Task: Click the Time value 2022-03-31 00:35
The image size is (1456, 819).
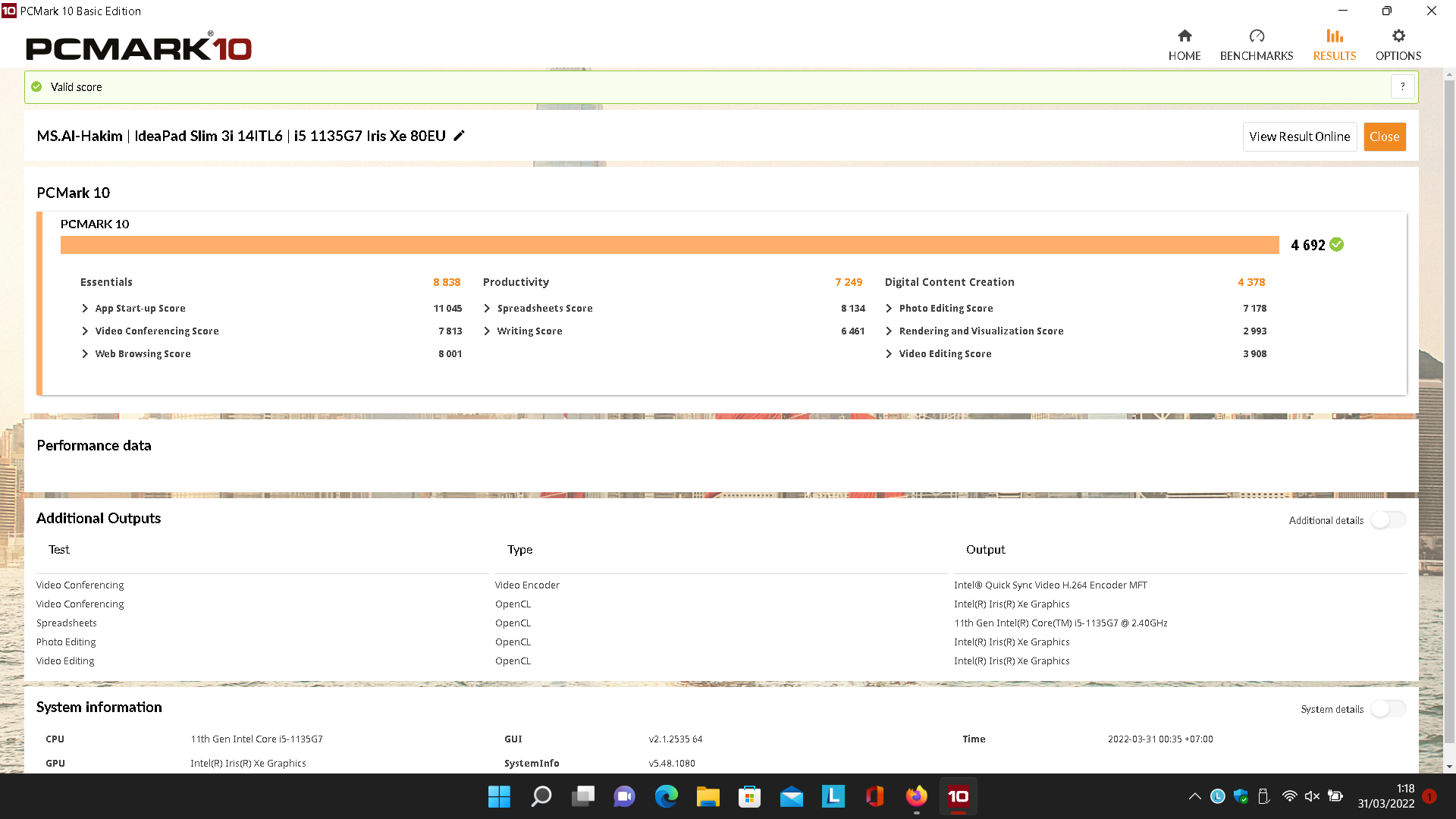Action: (x=1160, y=739)
